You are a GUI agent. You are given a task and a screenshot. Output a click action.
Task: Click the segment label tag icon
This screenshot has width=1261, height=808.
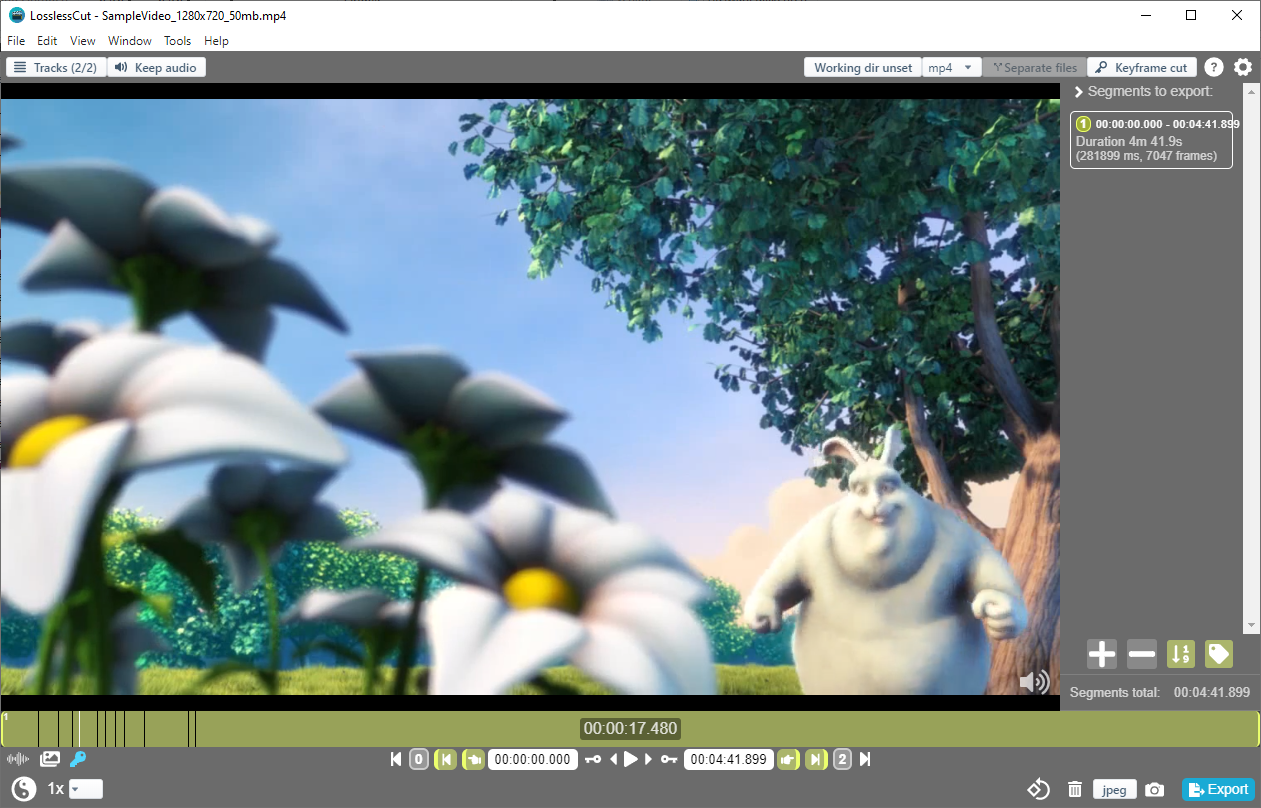[x=1218, y=655]
